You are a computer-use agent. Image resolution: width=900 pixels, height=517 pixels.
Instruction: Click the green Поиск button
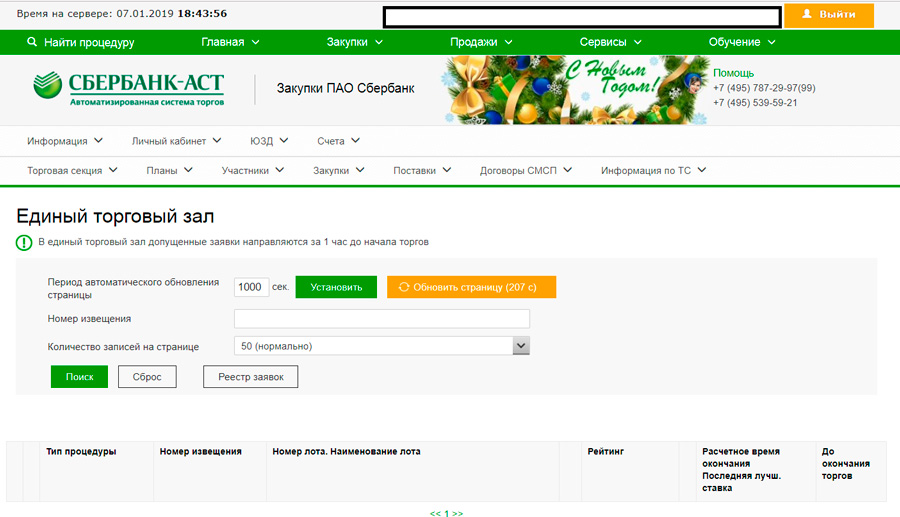79,376
